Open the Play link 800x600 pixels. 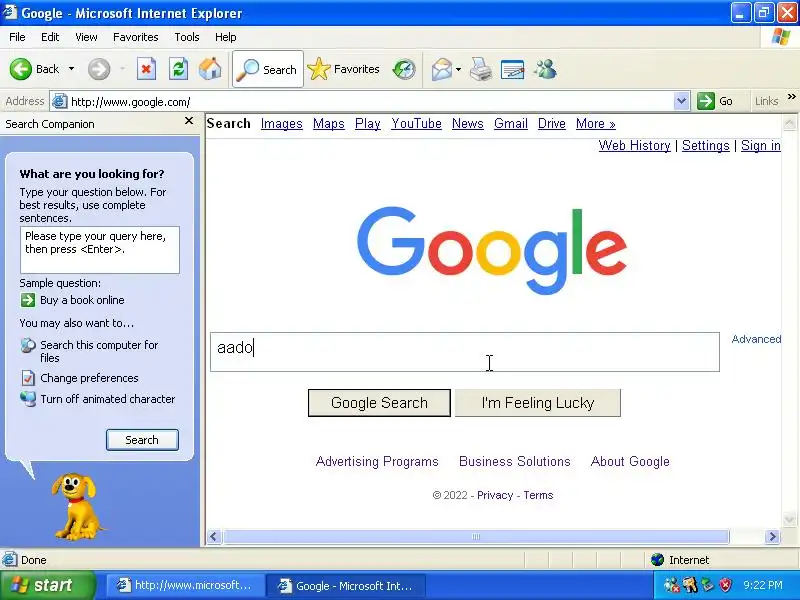[368, 123]
